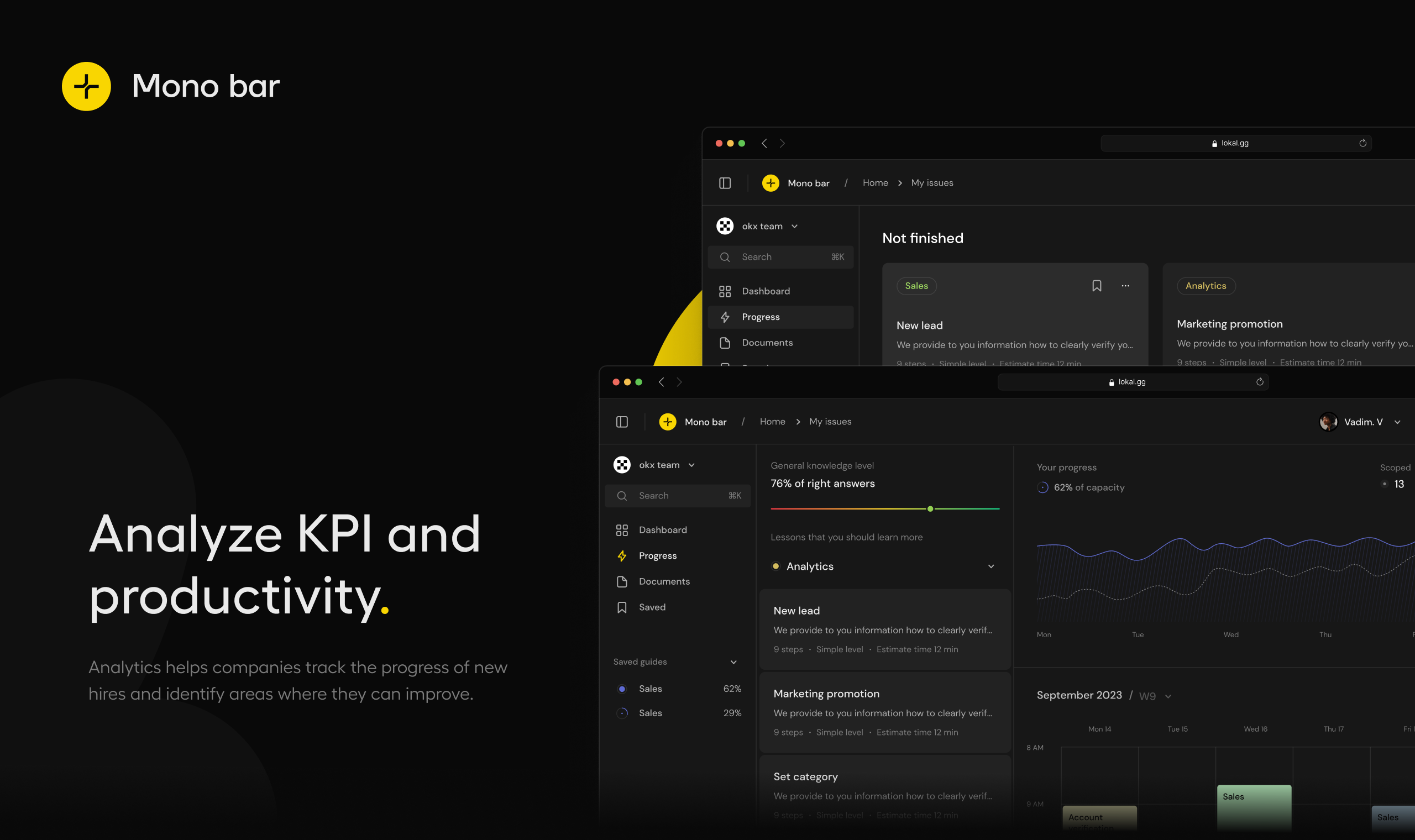Click bookmark icon on Sales New lead card

point(1096,286)
